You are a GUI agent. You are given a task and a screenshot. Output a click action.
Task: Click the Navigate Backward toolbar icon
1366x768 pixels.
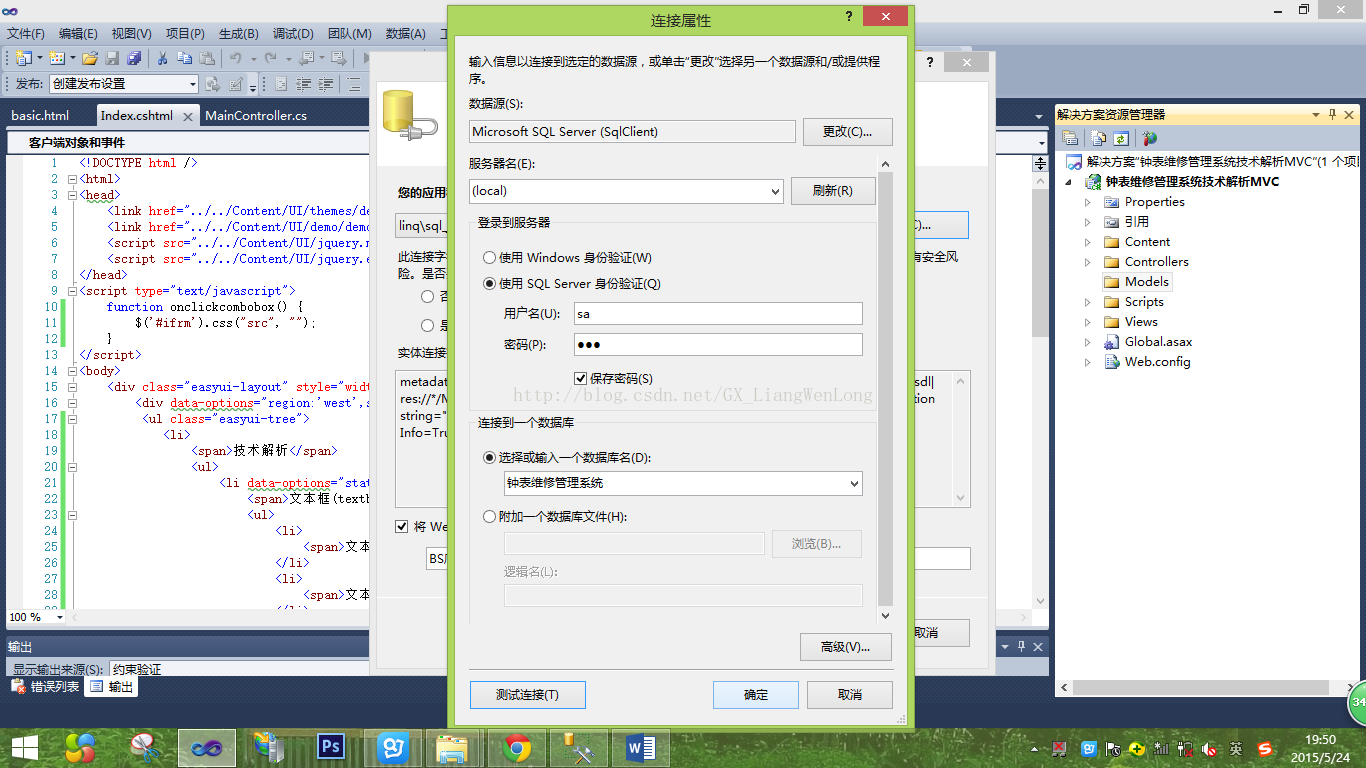306,58
